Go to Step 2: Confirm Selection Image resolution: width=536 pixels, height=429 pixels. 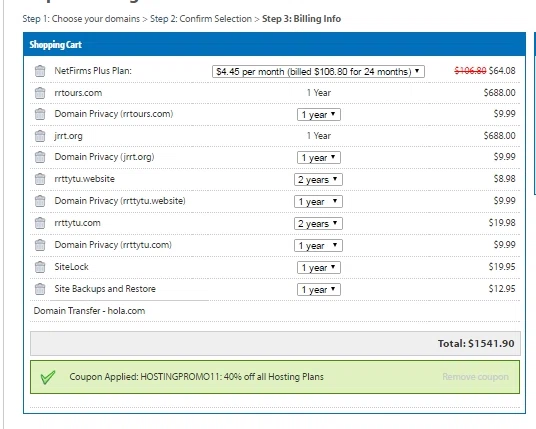point(201,19)
